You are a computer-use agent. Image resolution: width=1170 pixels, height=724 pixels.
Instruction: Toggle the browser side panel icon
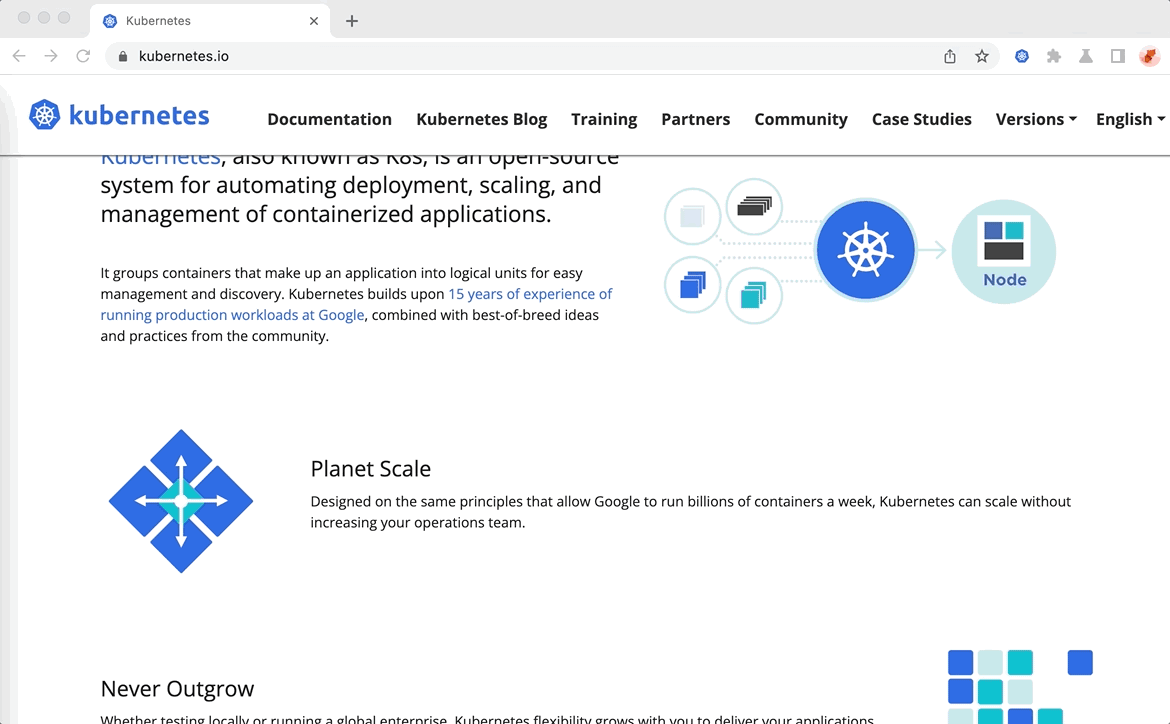pyautogui.click(x=1118, y=56)
